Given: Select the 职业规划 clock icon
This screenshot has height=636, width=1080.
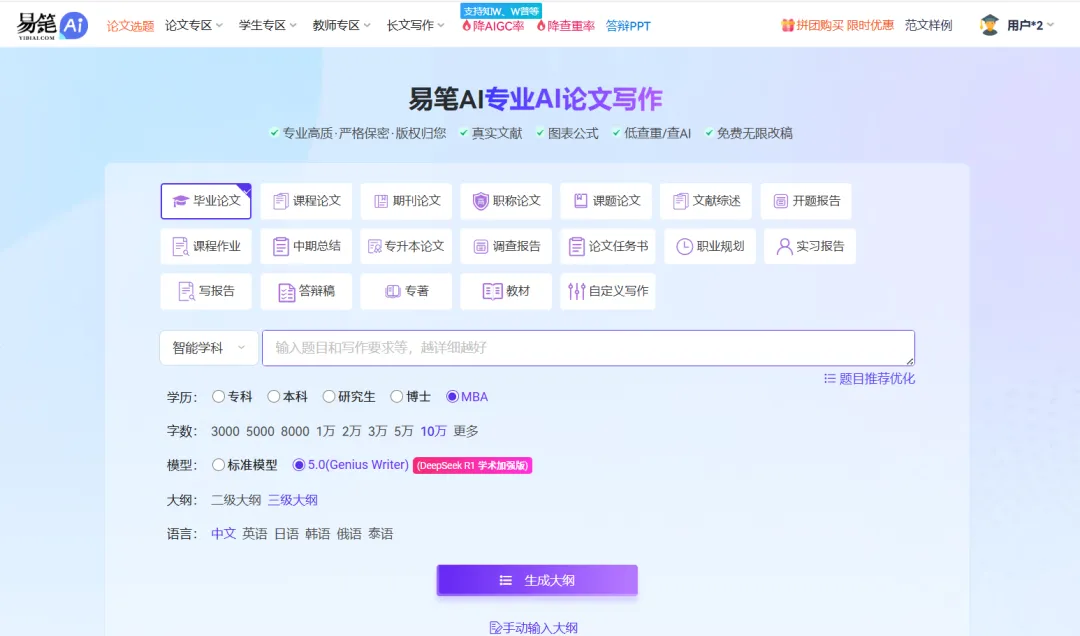Looking at the screenshot, I should point(684,247).
